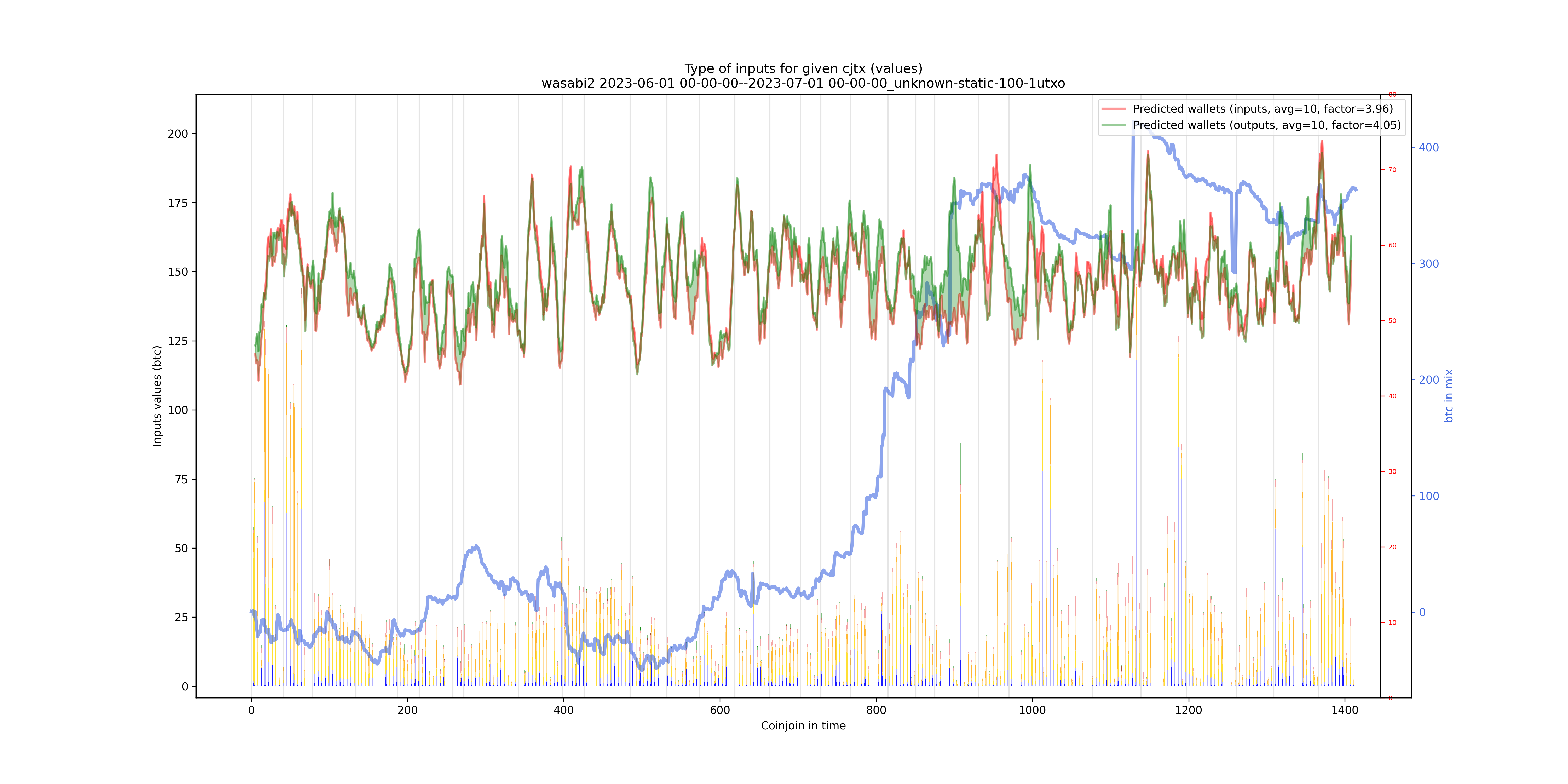Screen dimensions: 1568x784
Task: Click the x-axis tick label '400'
Action: pos(564,710)
